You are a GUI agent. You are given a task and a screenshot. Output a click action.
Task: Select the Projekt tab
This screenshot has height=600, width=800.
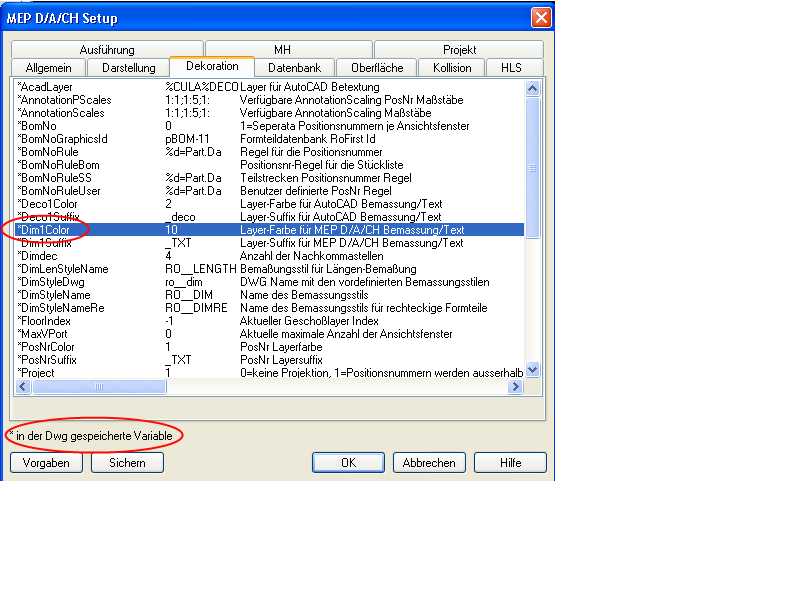pos(459,49)
